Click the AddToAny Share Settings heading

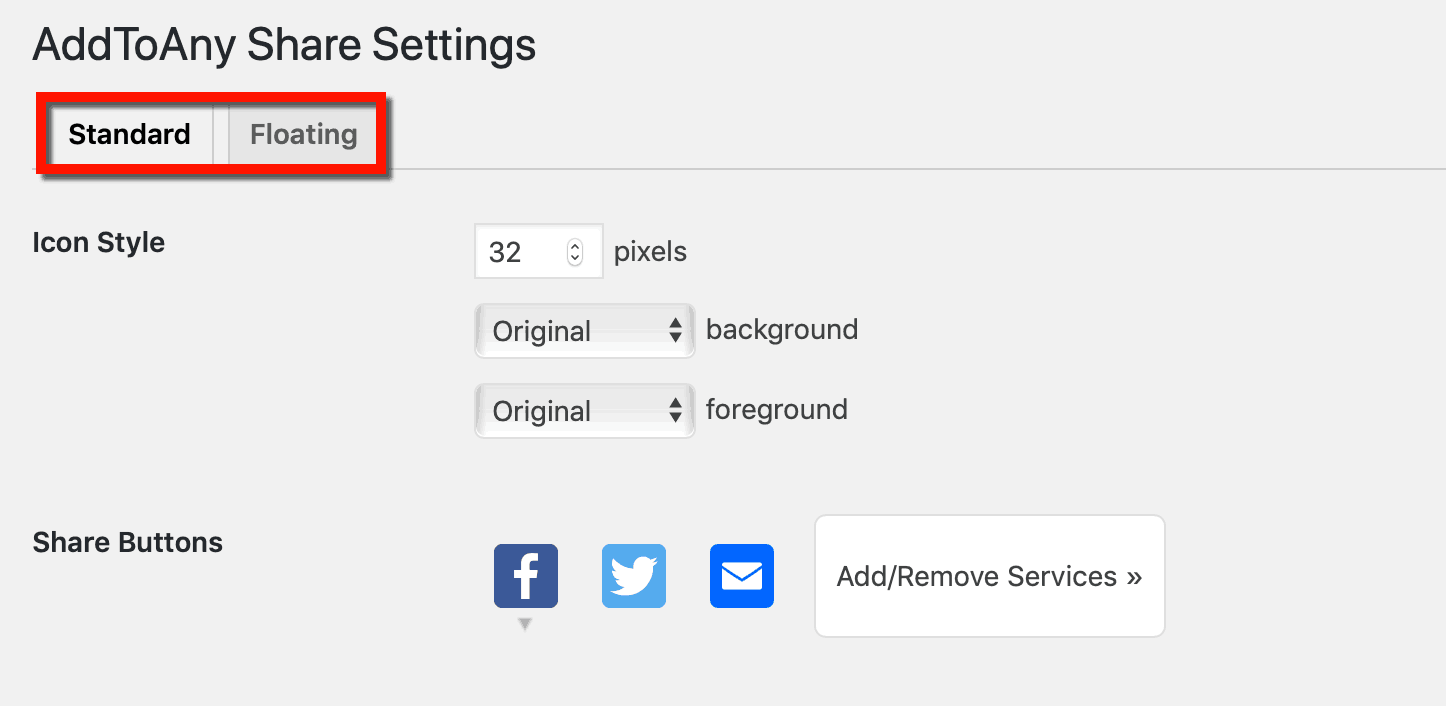(x=284, y=44)
